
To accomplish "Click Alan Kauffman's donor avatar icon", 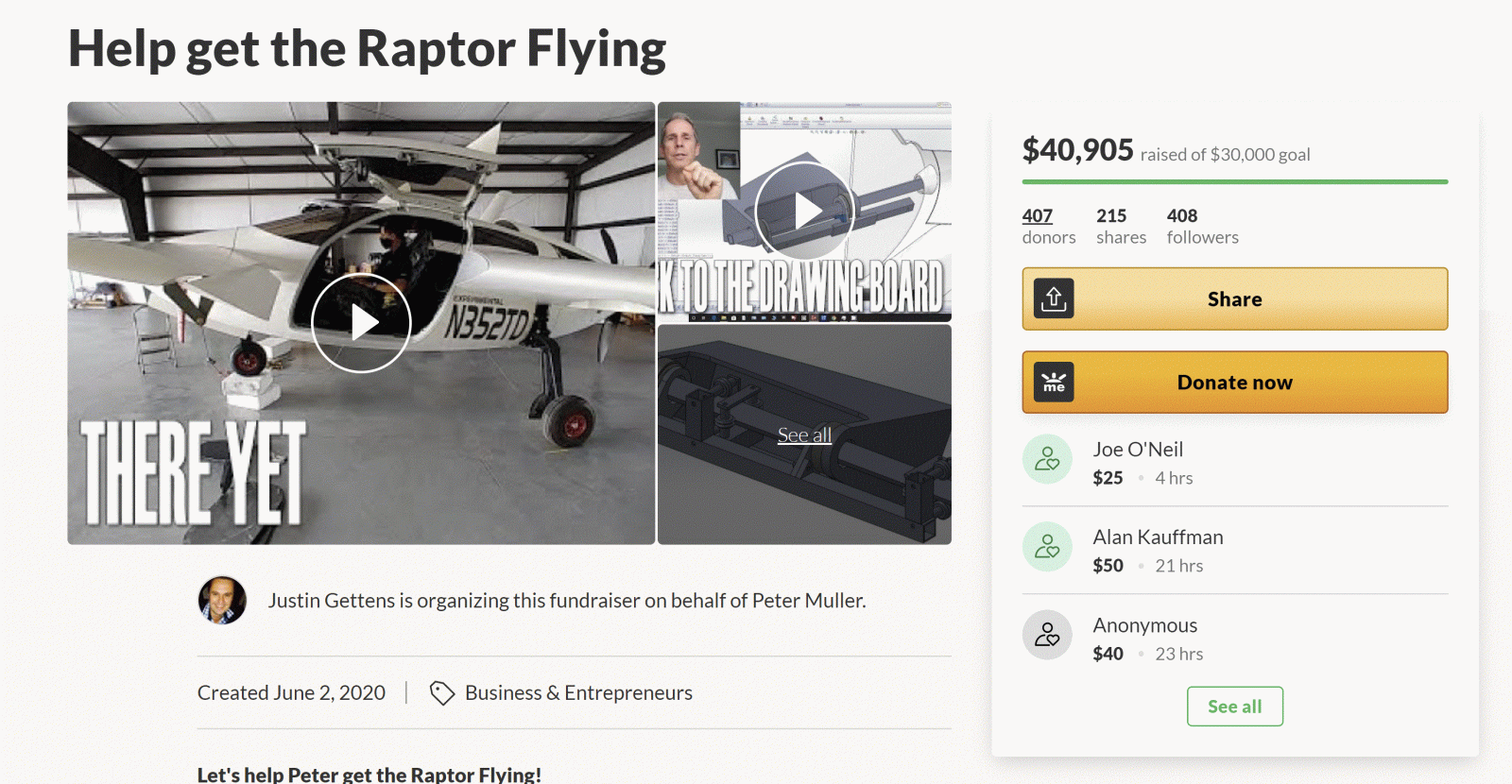I will point(1047,547).
